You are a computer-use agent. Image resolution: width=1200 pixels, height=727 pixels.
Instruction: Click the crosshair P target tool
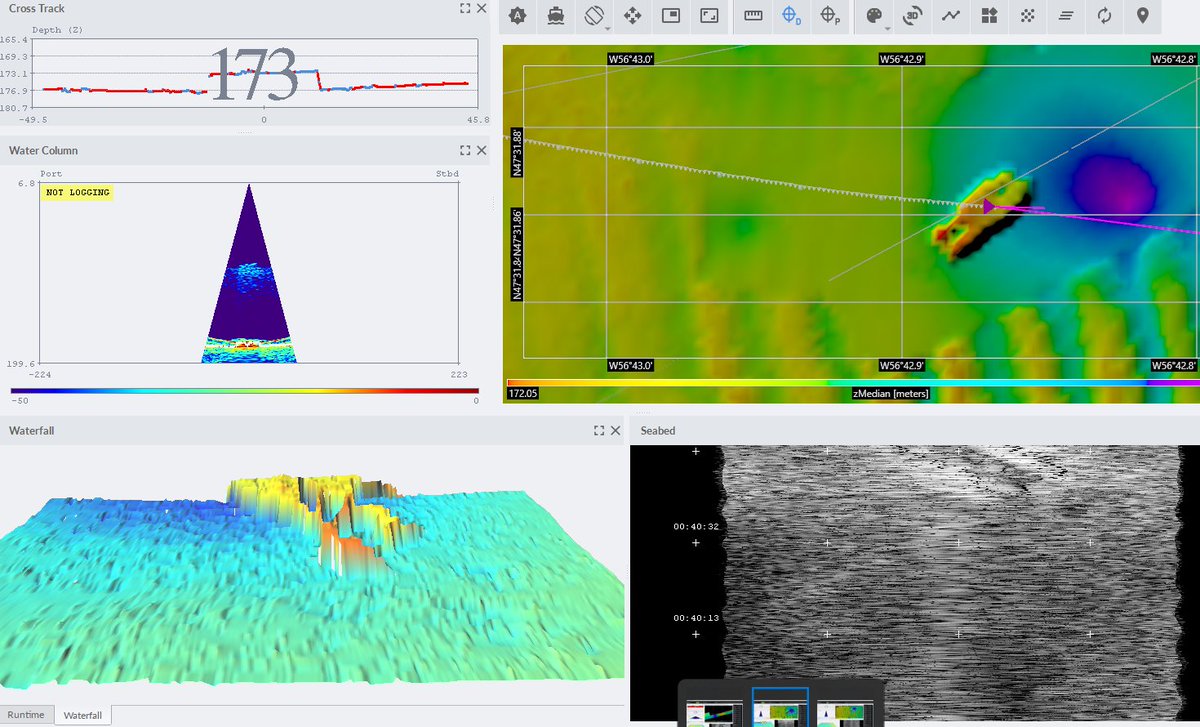click(x=829, y=16)
